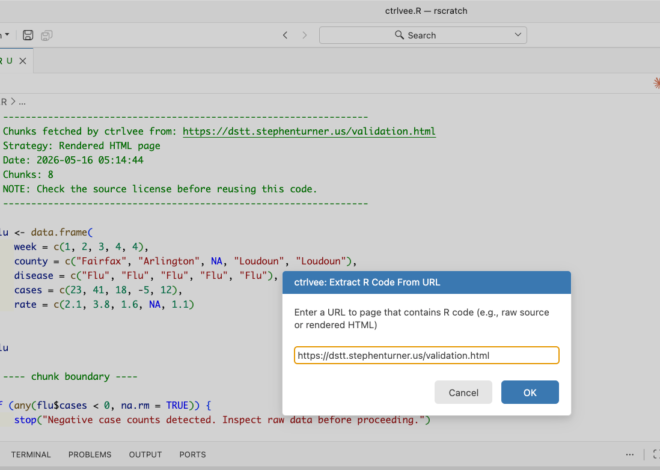
Task: Click the data.frame( assignment line
Action: click(x=46, y=232)
